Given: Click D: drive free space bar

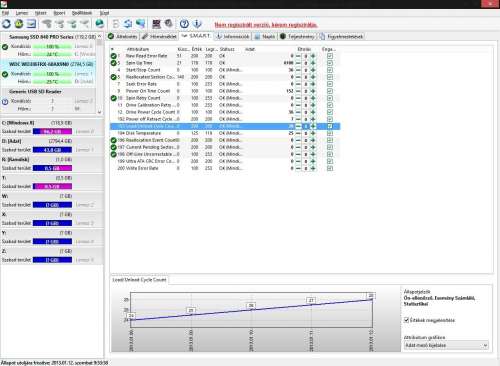Looking at the screenshot, I should [x=52, y=150].
